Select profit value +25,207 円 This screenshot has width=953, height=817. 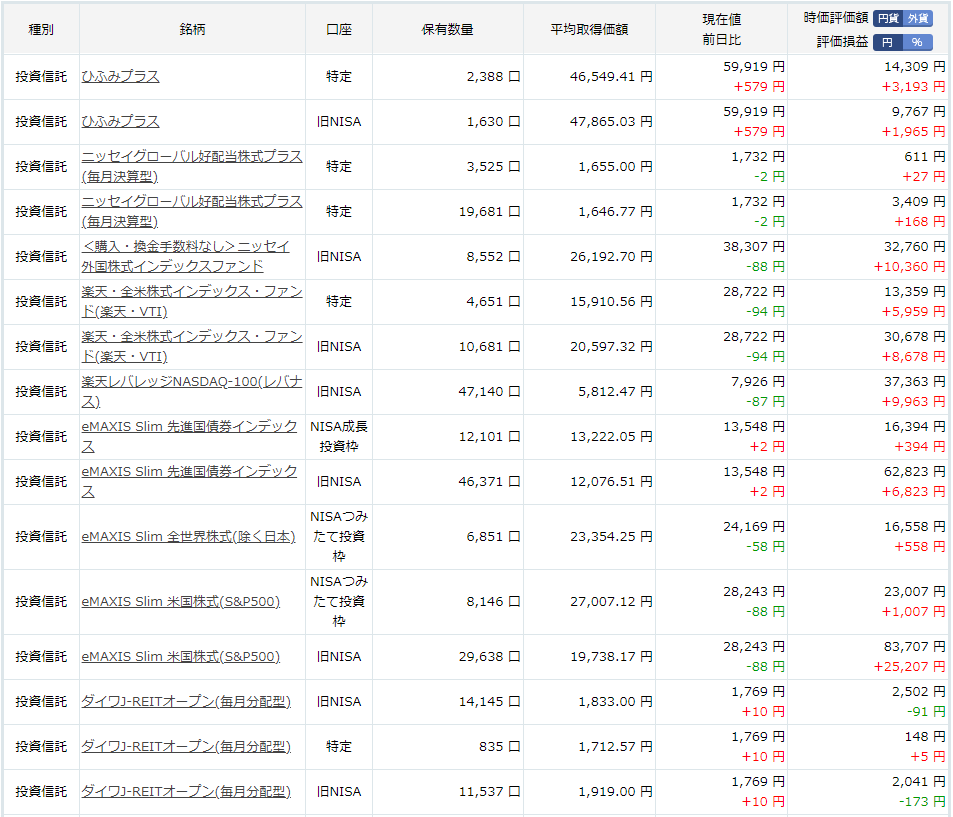[909, 667]
